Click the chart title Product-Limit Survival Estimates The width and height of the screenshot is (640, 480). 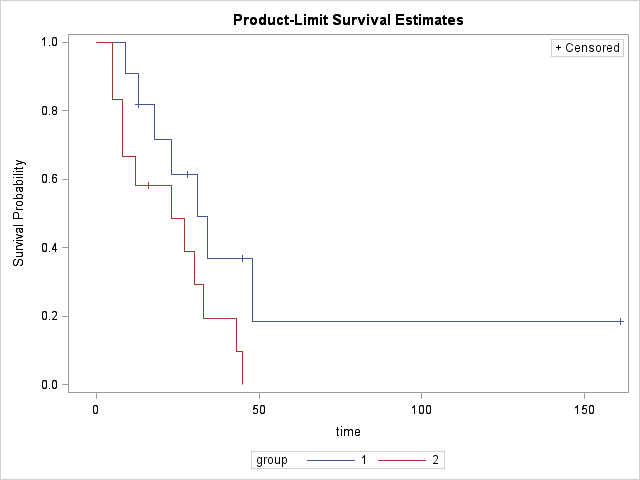[x=335, y=20]
